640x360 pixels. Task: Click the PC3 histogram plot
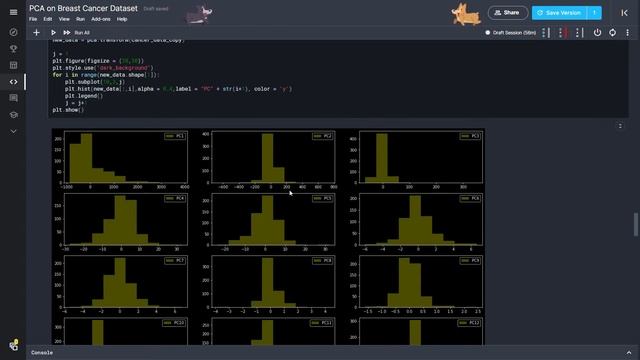pyautogui.click(x=421, y=157)
